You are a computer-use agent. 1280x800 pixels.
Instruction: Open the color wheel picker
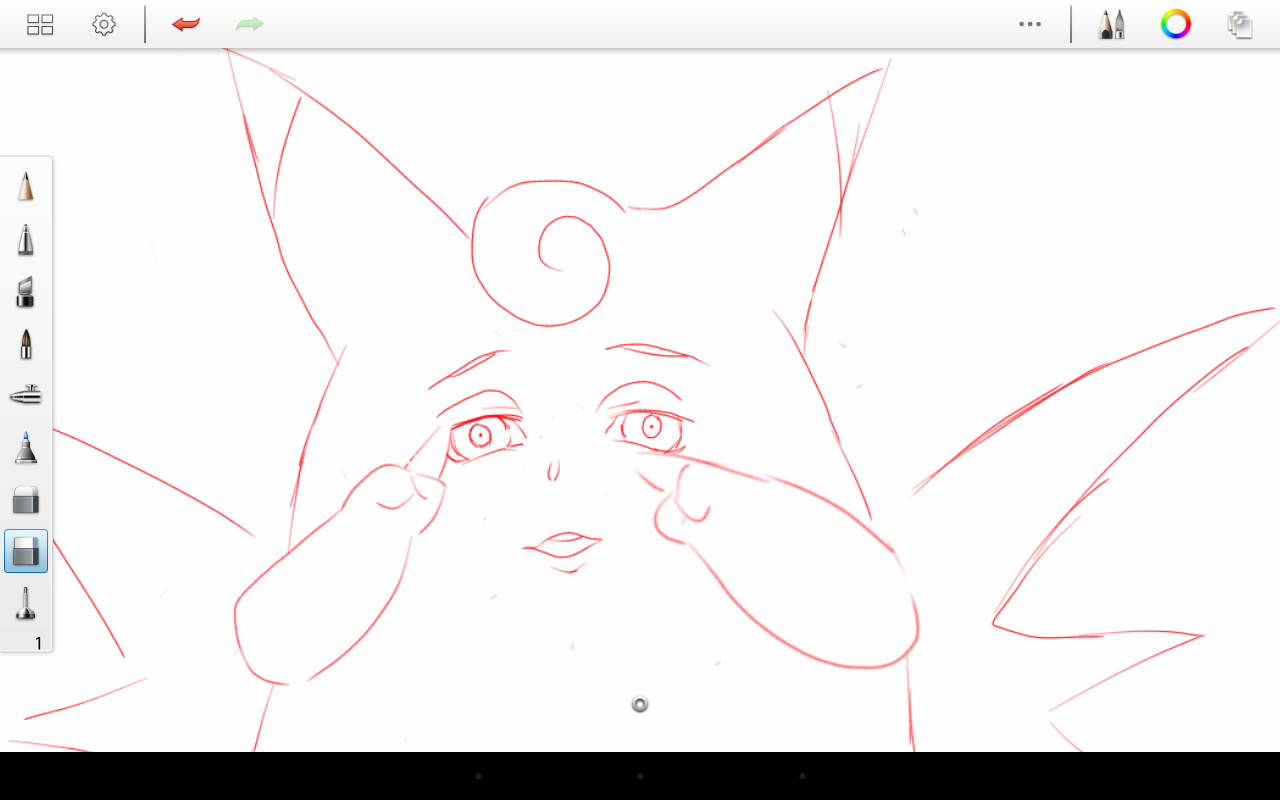coord(1176,24)
